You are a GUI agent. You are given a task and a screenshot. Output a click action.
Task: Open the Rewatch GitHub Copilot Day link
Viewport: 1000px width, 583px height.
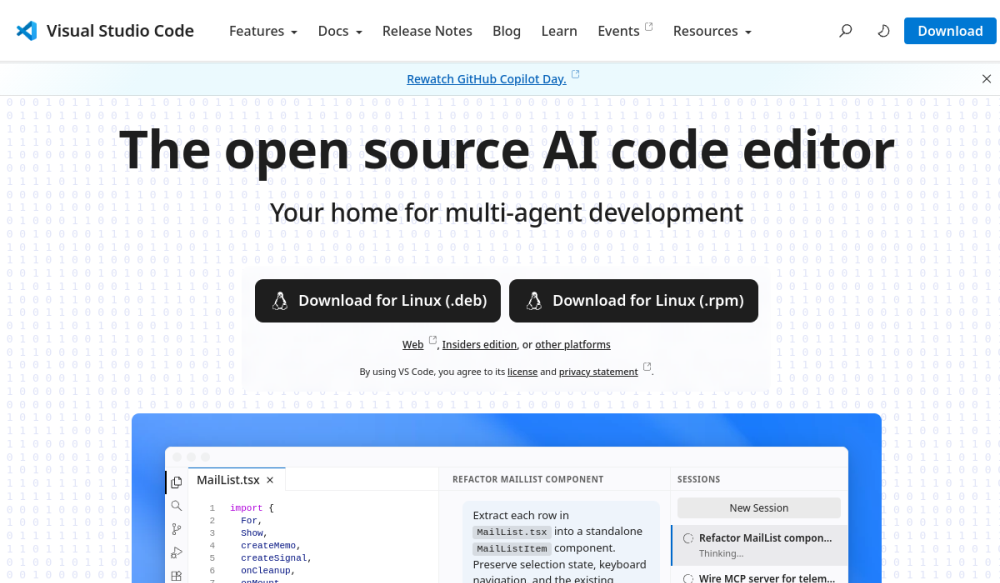(x=487, y=79)
